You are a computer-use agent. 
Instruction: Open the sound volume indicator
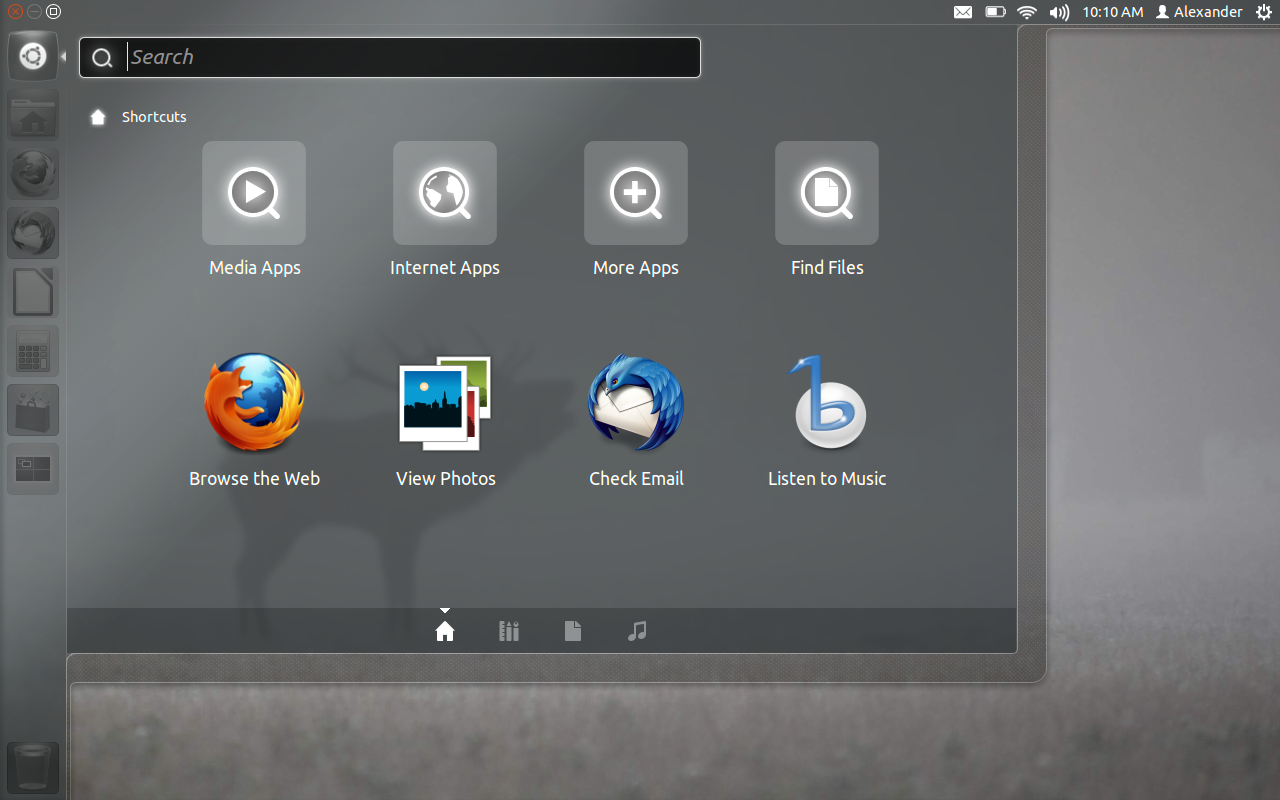tap(1059, 12)
